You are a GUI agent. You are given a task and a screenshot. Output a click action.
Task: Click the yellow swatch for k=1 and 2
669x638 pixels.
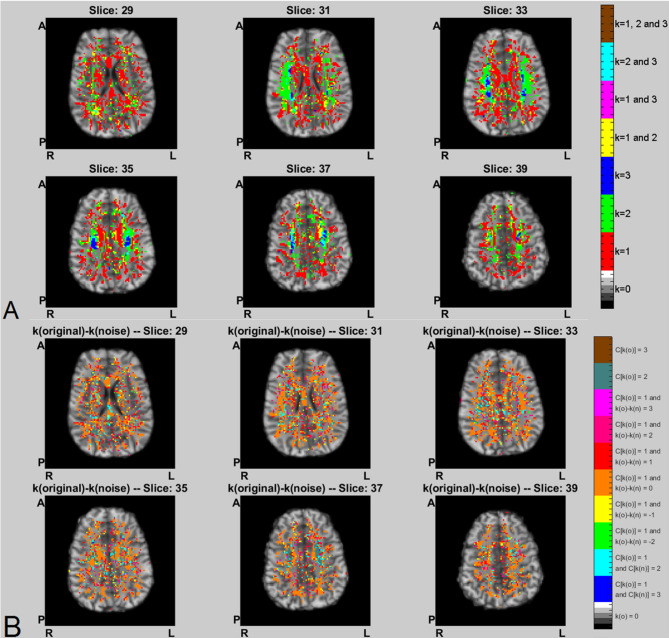(x=607, y=138)
